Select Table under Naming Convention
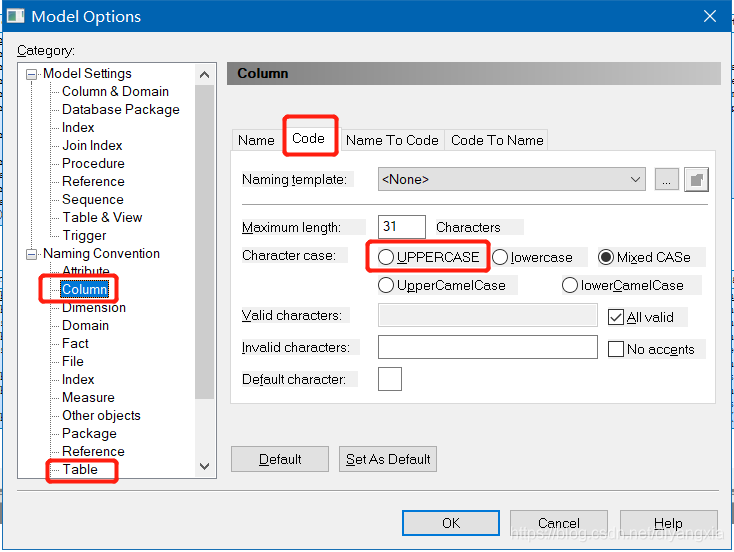Image resolution: width=734 pixels, height=552 pixels. (x=80, y=470)
